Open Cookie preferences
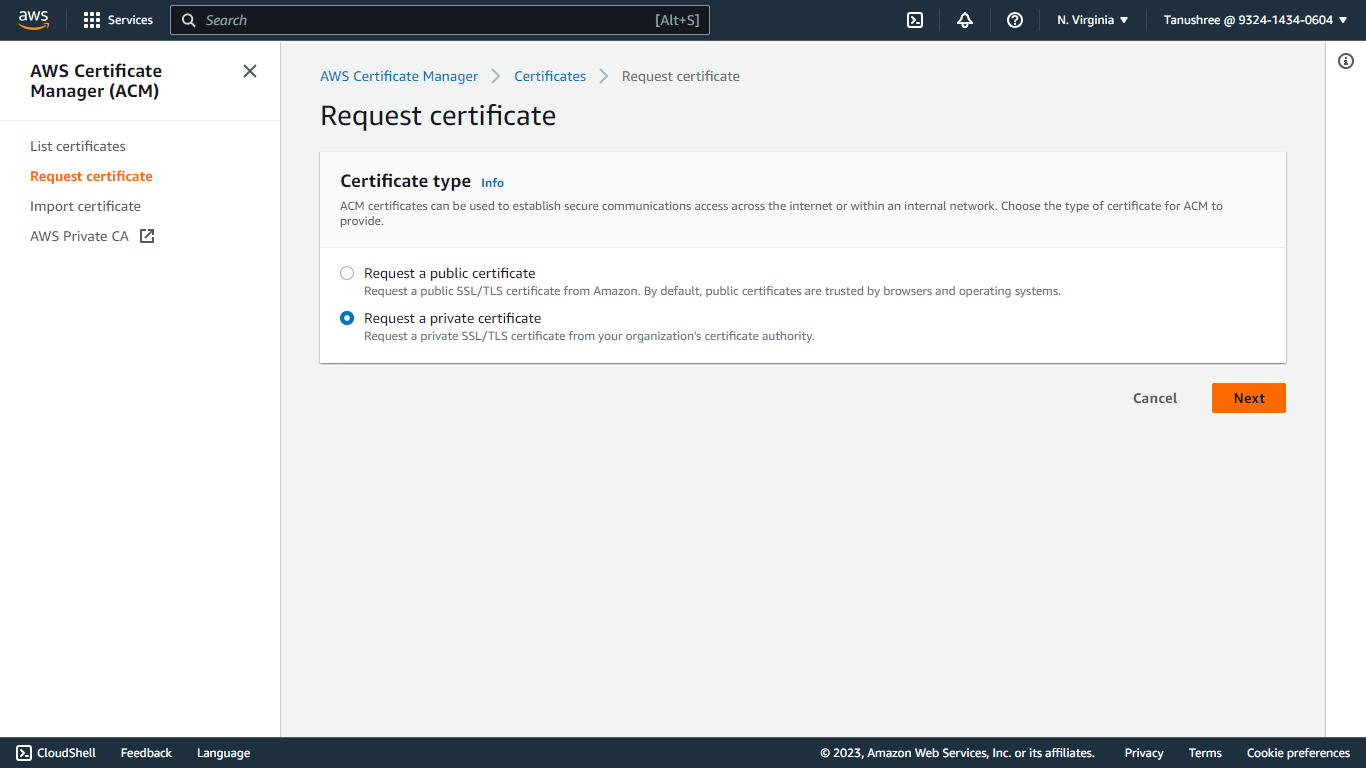 [x=1298, y=753]
